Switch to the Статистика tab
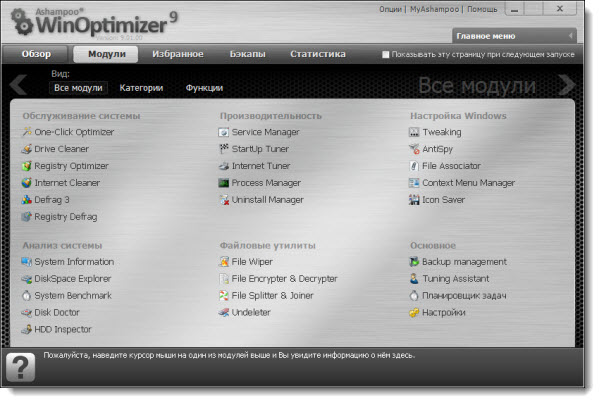 (318, 54)
